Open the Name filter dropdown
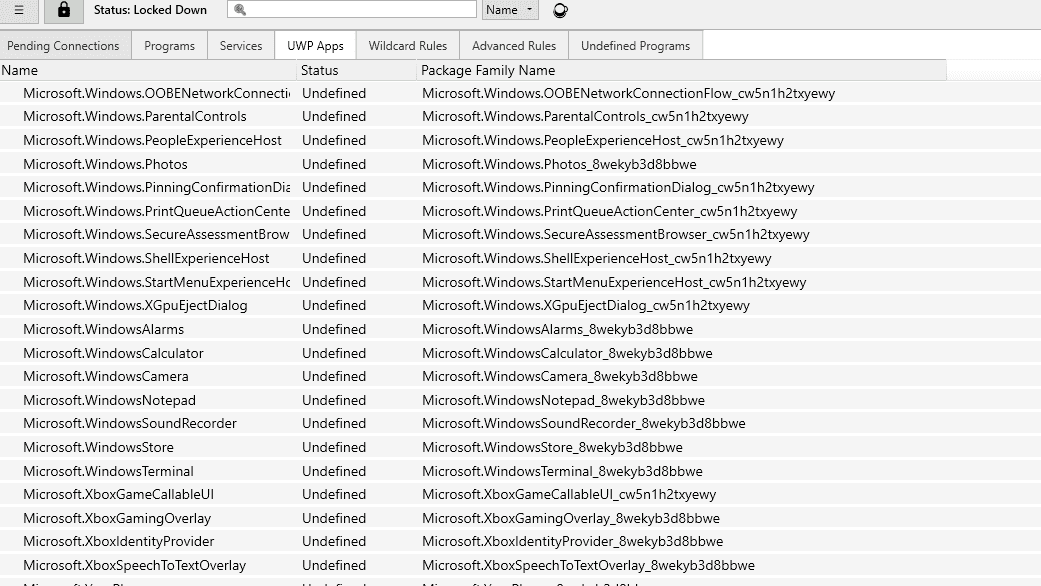 509,10
